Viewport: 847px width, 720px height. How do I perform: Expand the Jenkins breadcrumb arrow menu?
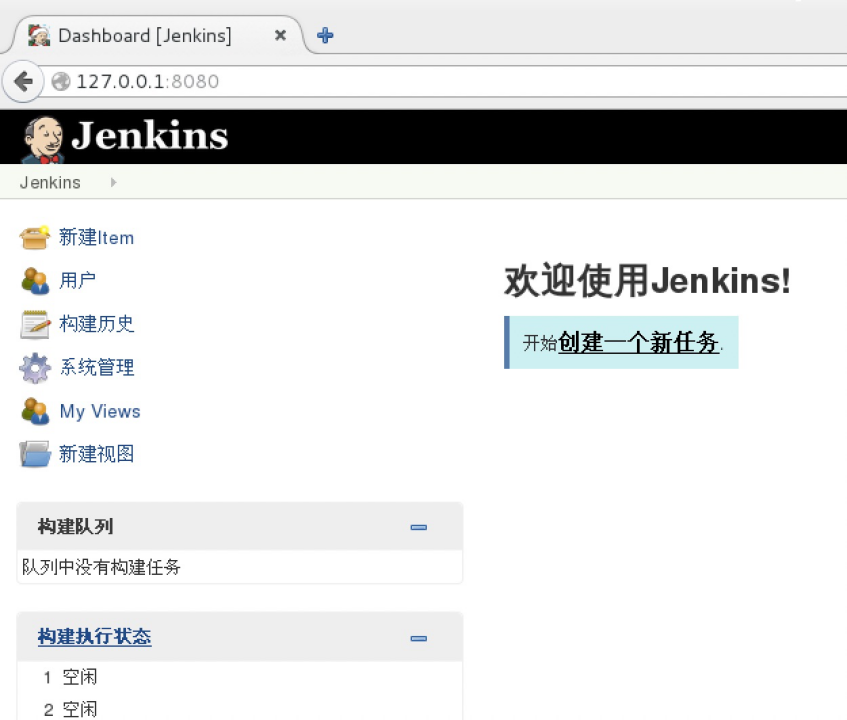click(x=113, y=183)
